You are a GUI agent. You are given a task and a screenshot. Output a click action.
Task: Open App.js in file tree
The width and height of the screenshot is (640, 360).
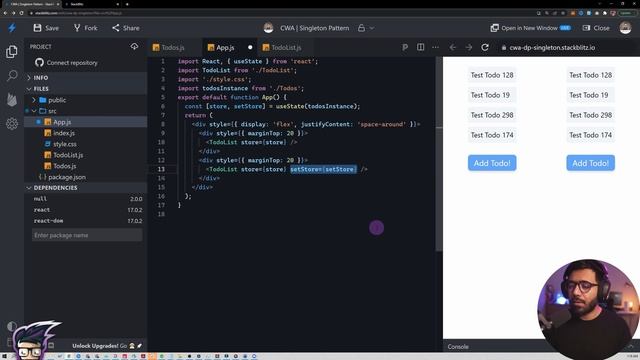(x=86, y=122)
